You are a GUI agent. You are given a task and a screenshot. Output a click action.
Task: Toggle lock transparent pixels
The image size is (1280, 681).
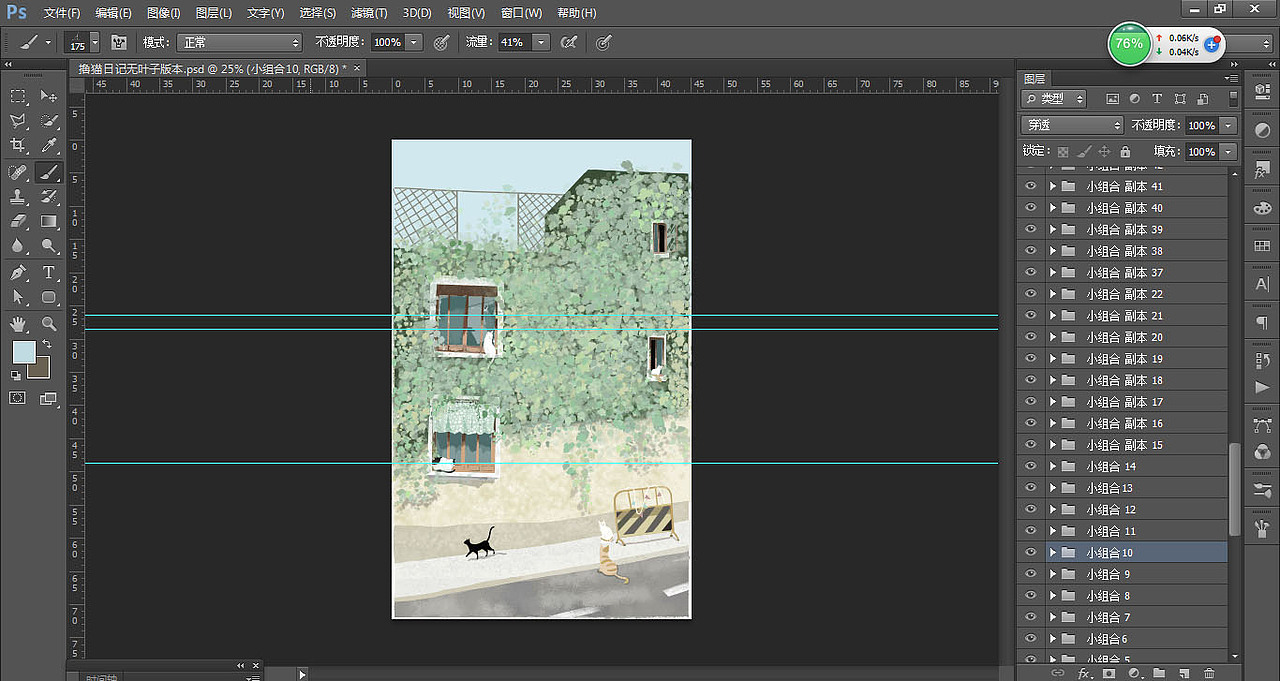(1063, 152)
